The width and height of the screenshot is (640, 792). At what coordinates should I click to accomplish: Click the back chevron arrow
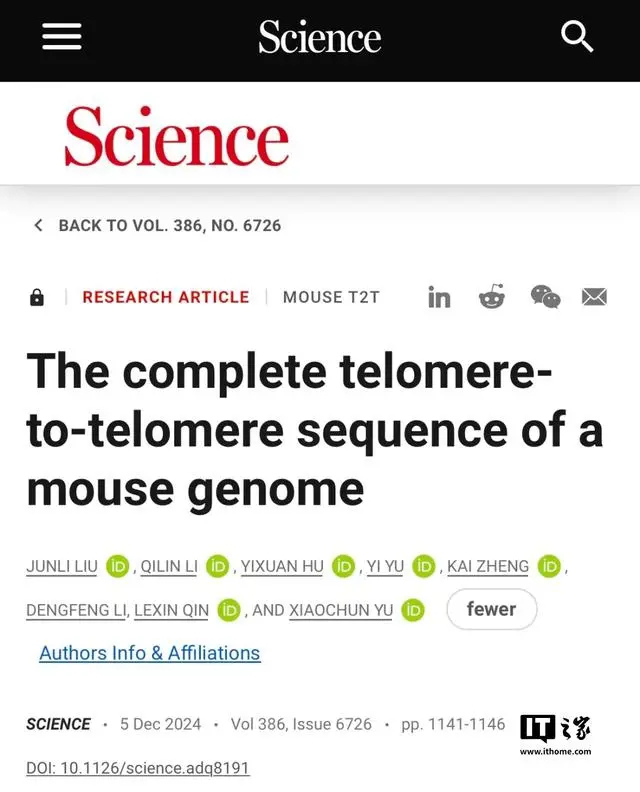point(38,225)
